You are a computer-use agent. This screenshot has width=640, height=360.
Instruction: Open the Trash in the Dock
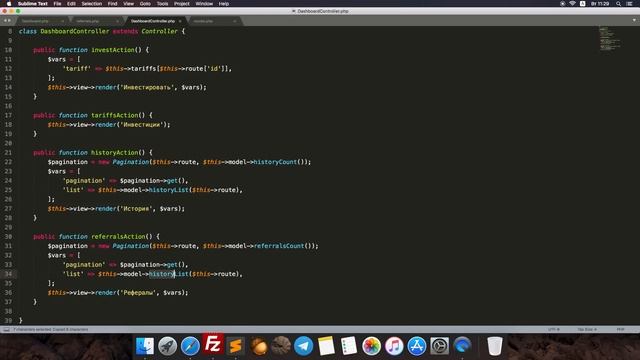[x=495, y=346]
